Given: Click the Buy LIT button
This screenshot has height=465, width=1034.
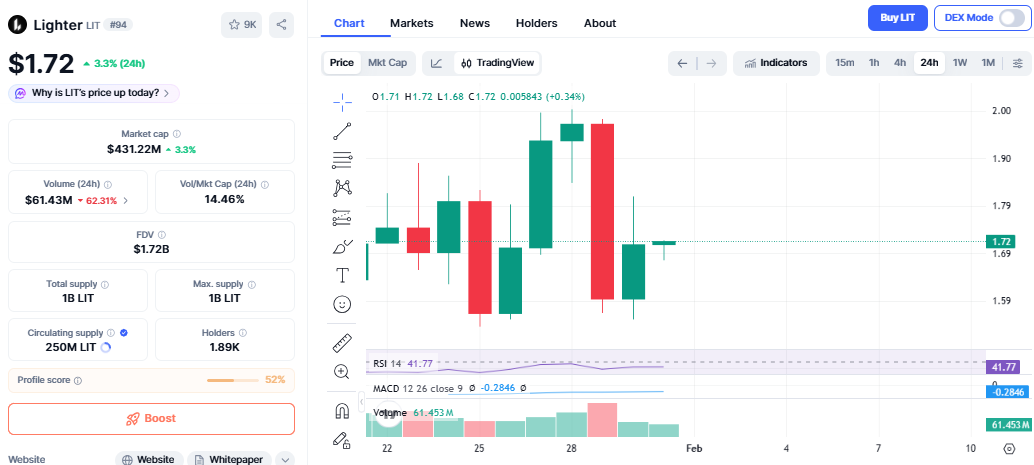Looking at the screenshot, I should tap(897, 18).
